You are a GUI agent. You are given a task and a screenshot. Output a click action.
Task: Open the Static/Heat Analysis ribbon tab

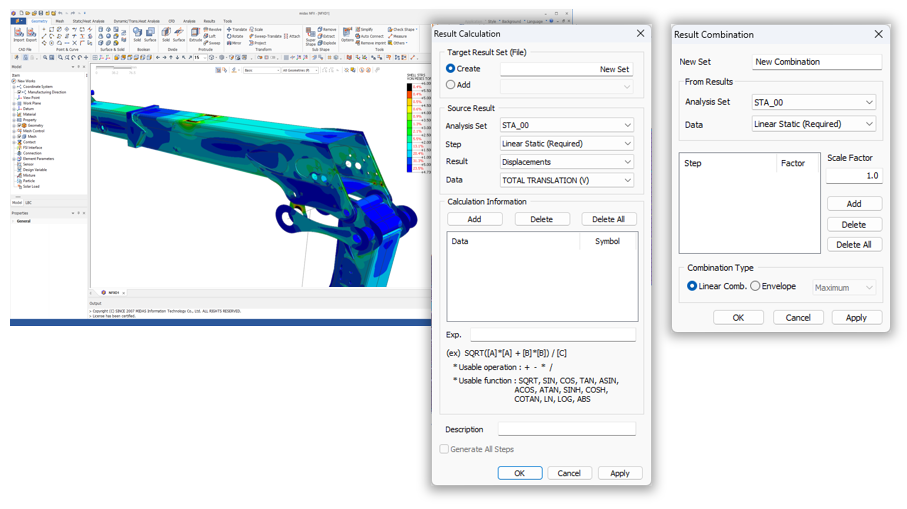tap(89, 21)
